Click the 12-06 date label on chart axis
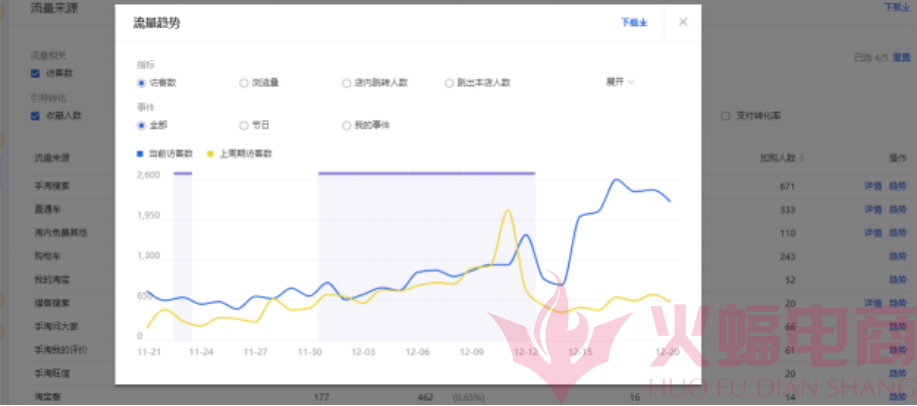 point(417,352)
